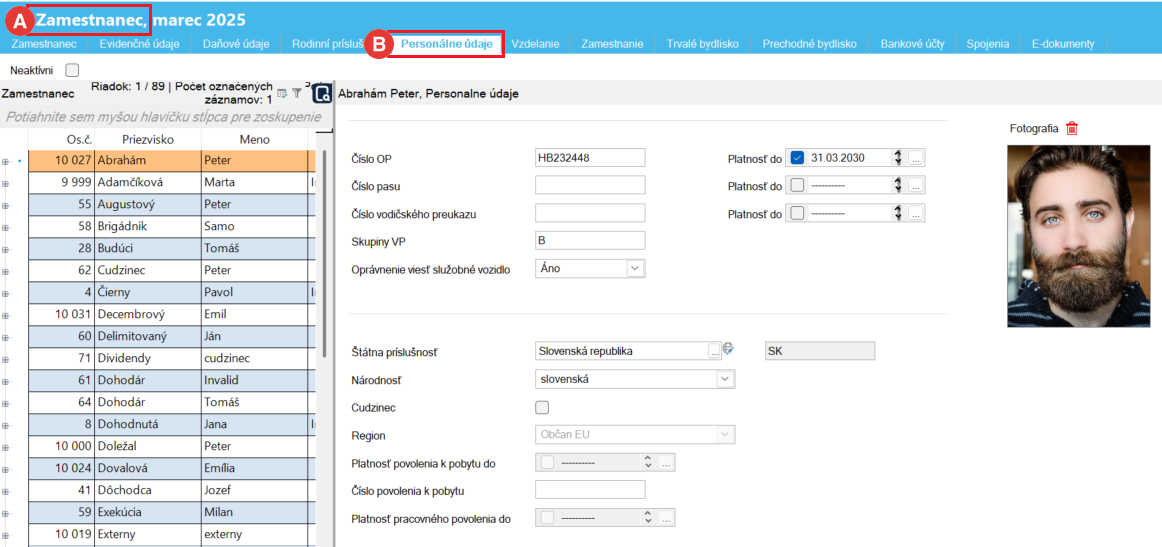Enable the Cudzinec checkbox
The height and width of the screenshot is (547, 1162).
click(543, 407)
